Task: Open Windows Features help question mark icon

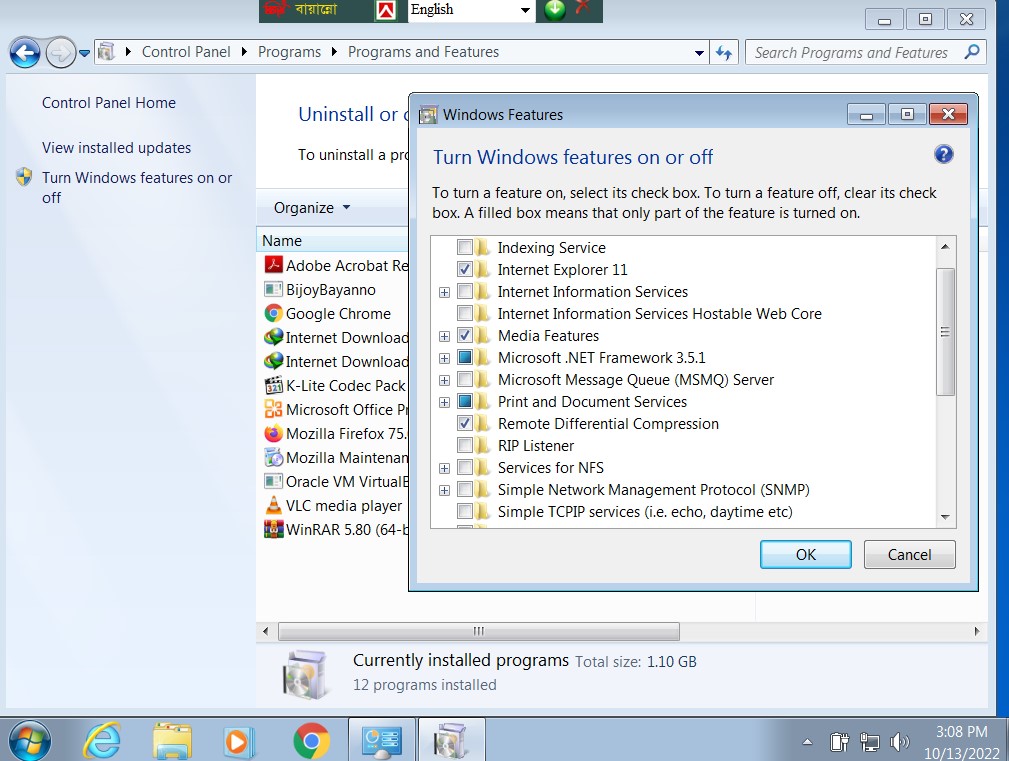Action: [x=943, y=154]
